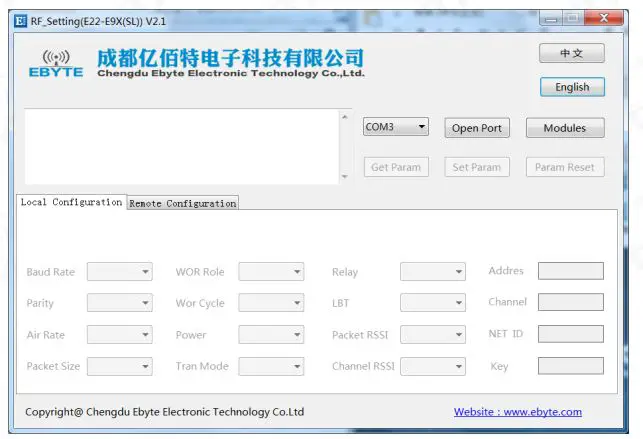
Task: Click the log scrollbar down arrow
Action: tap(345, 177)
